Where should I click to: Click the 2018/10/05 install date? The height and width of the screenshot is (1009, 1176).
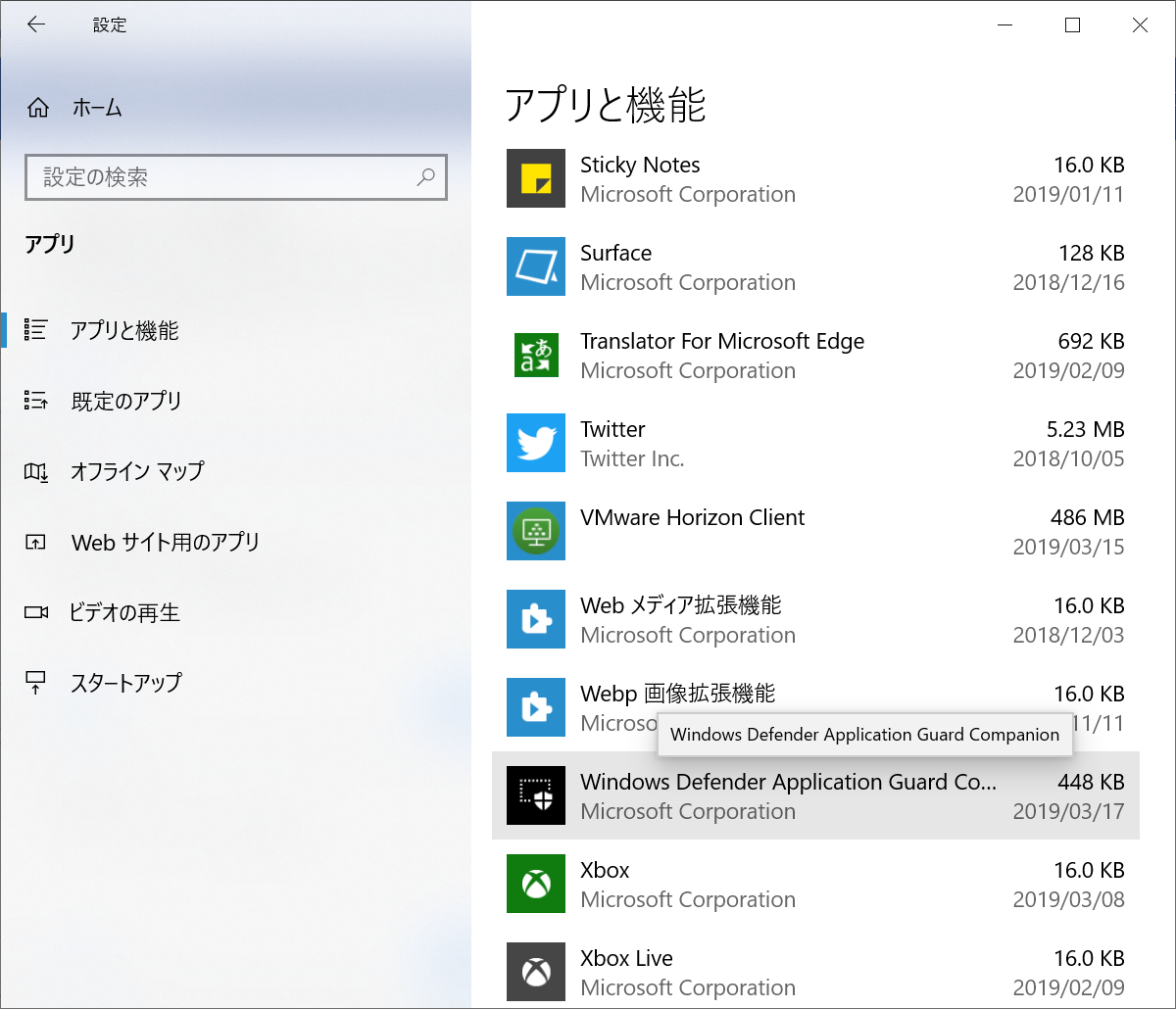click(1068, 458)
